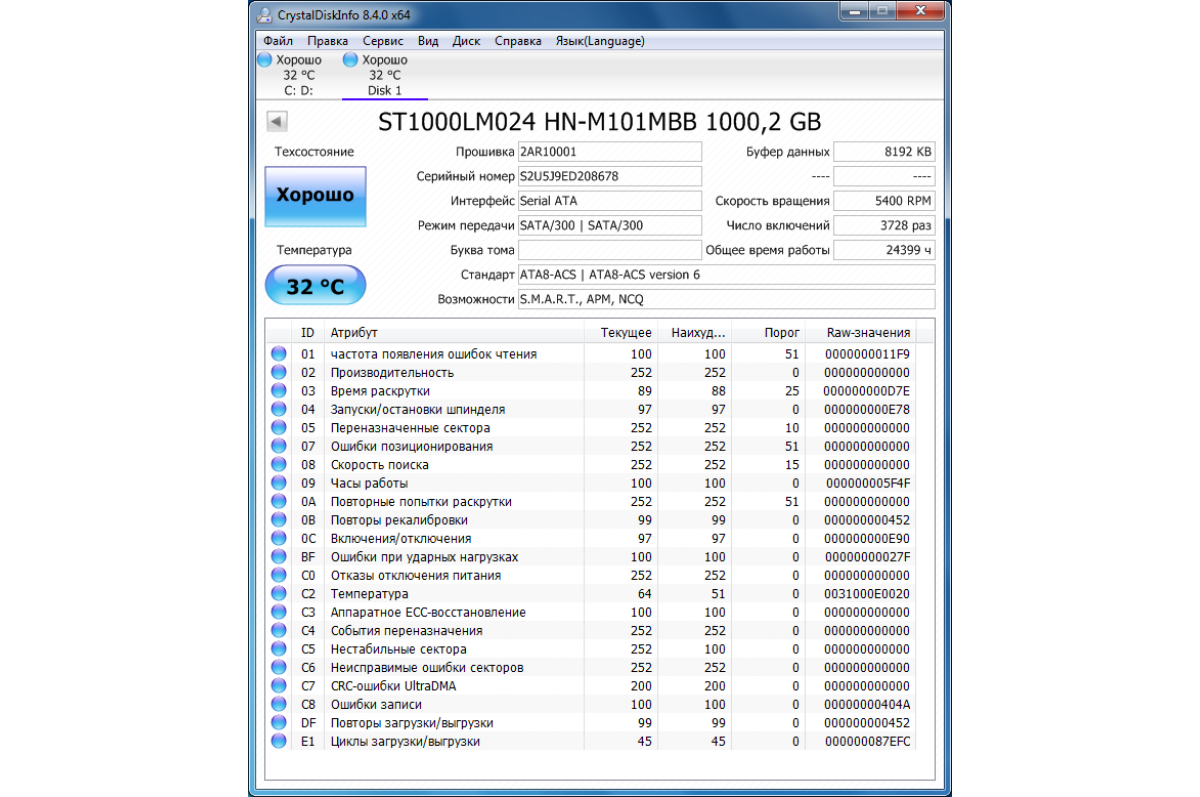Viewport: 1200px width, 797px height.
Task: Open the Язык(Language) menu
Action: point(599,41)
